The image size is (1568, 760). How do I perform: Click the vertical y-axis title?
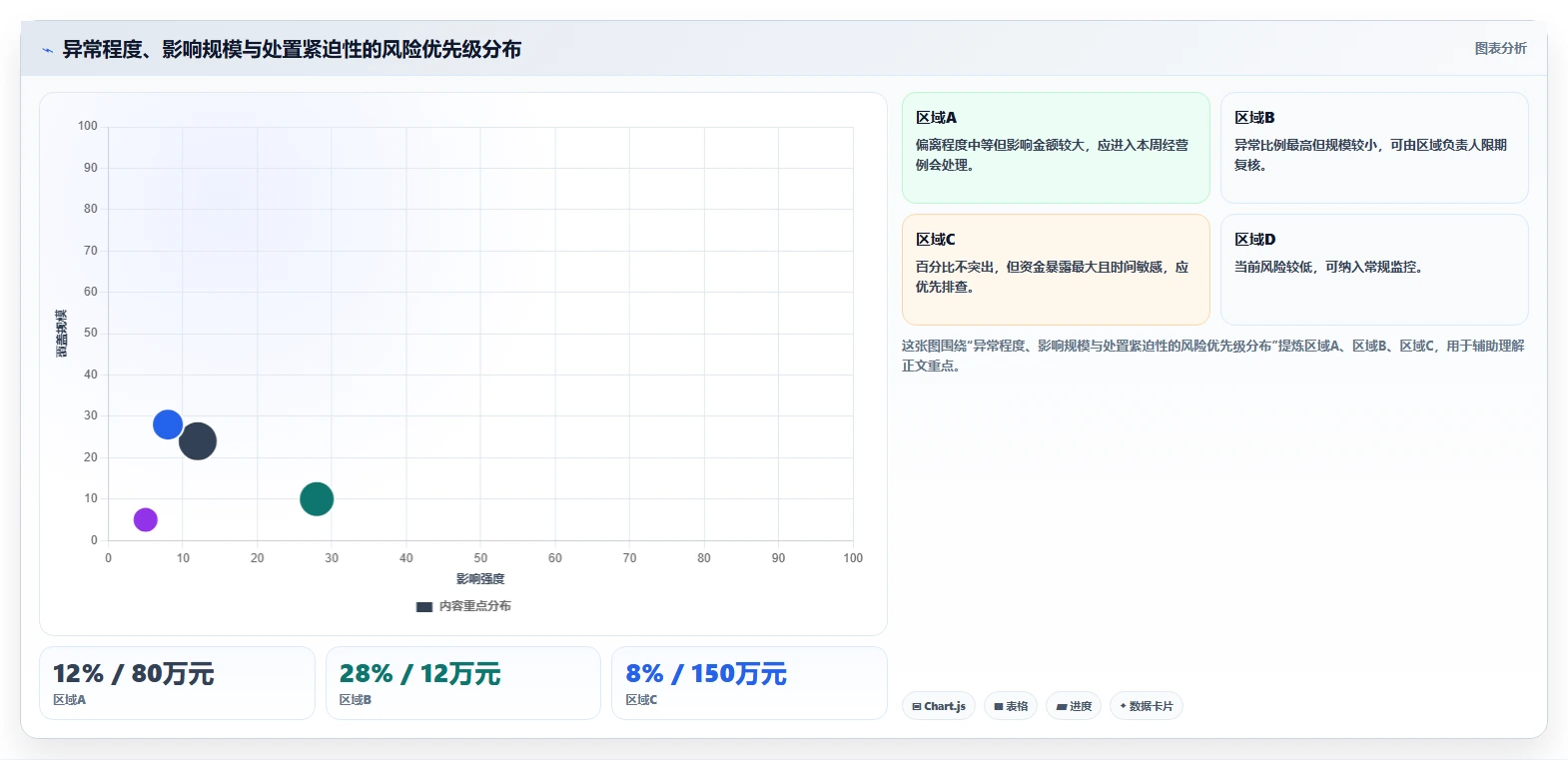point(61,334)
